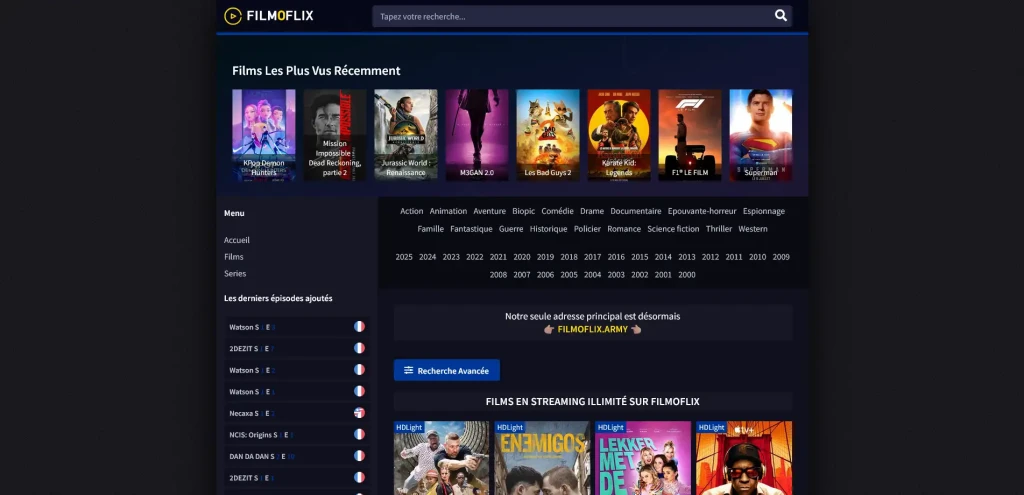
Task: Select the Biopic genre
Action: coord(523,211)
